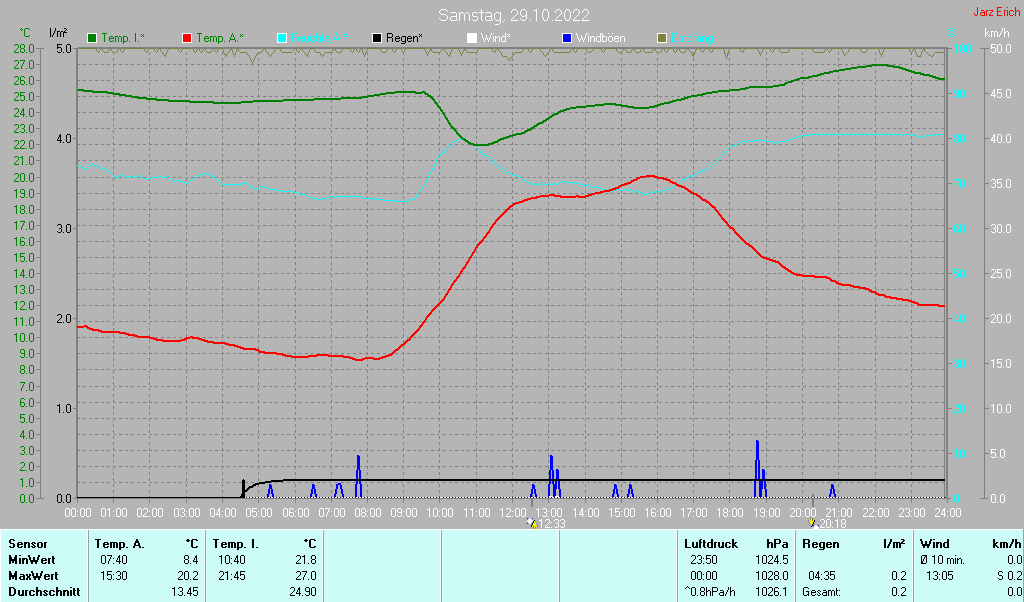Click the 'Wind*' legend label
This screenshot has height=602, width=1024.
click(x=496, y=39)
